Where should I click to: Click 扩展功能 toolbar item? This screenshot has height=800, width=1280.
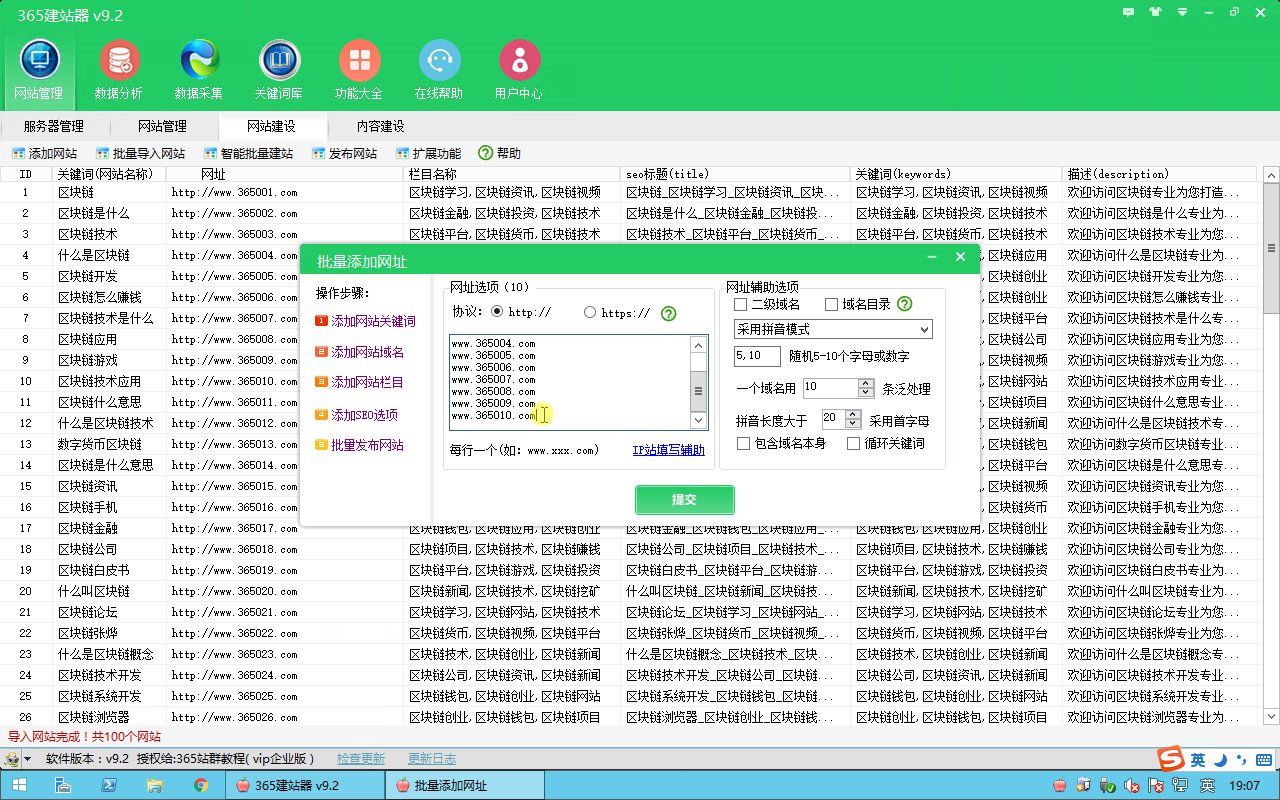click(429, 153)
